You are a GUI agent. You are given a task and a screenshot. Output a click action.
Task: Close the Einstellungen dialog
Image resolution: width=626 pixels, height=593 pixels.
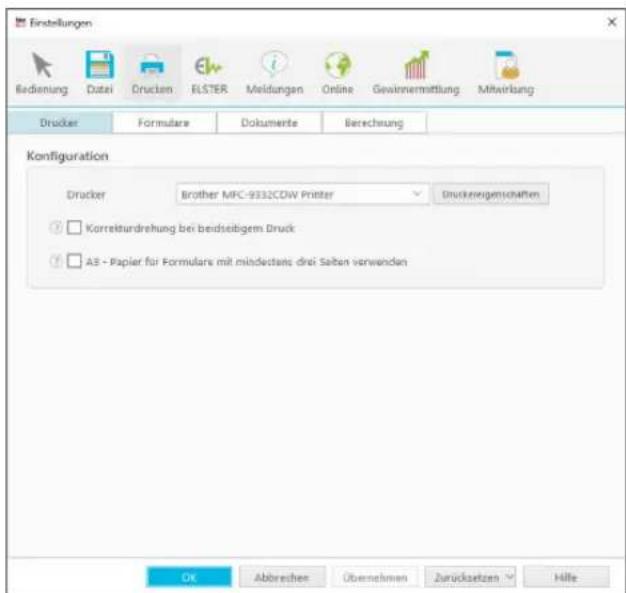click(x=612, y=22)
